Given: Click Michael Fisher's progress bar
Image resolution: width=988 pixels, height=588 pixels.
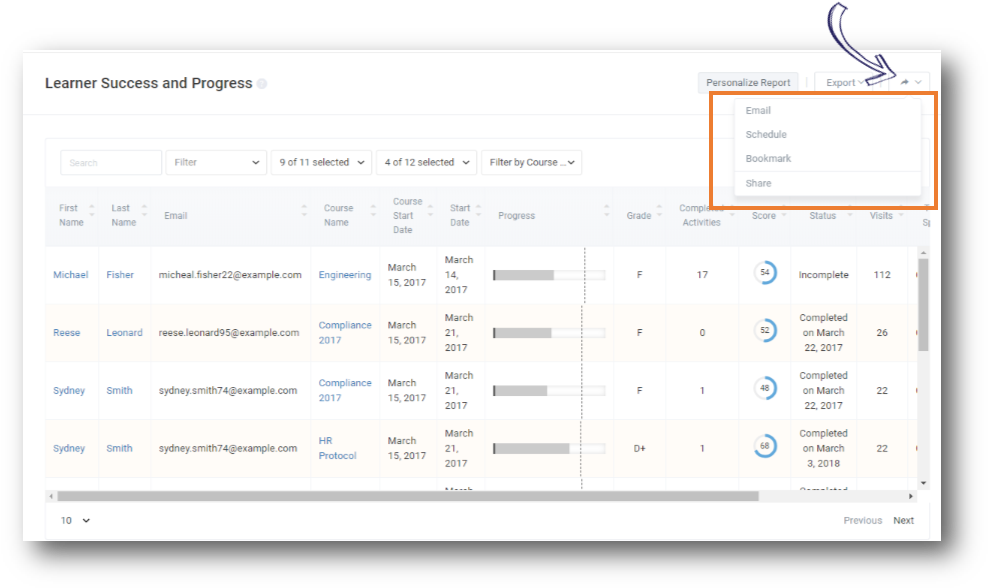Looking at the screenshot, I should click(x=549, y=275).
